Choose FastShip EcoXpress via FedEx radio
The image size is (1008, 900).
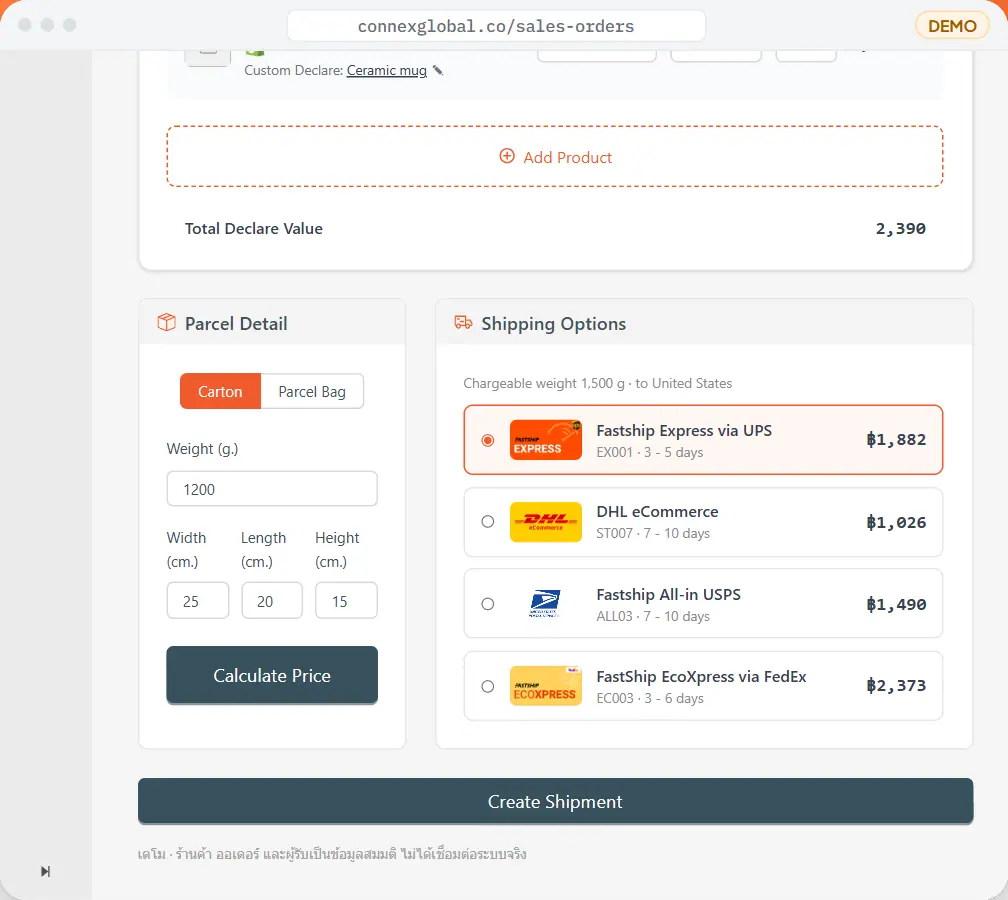pos(488,686)
